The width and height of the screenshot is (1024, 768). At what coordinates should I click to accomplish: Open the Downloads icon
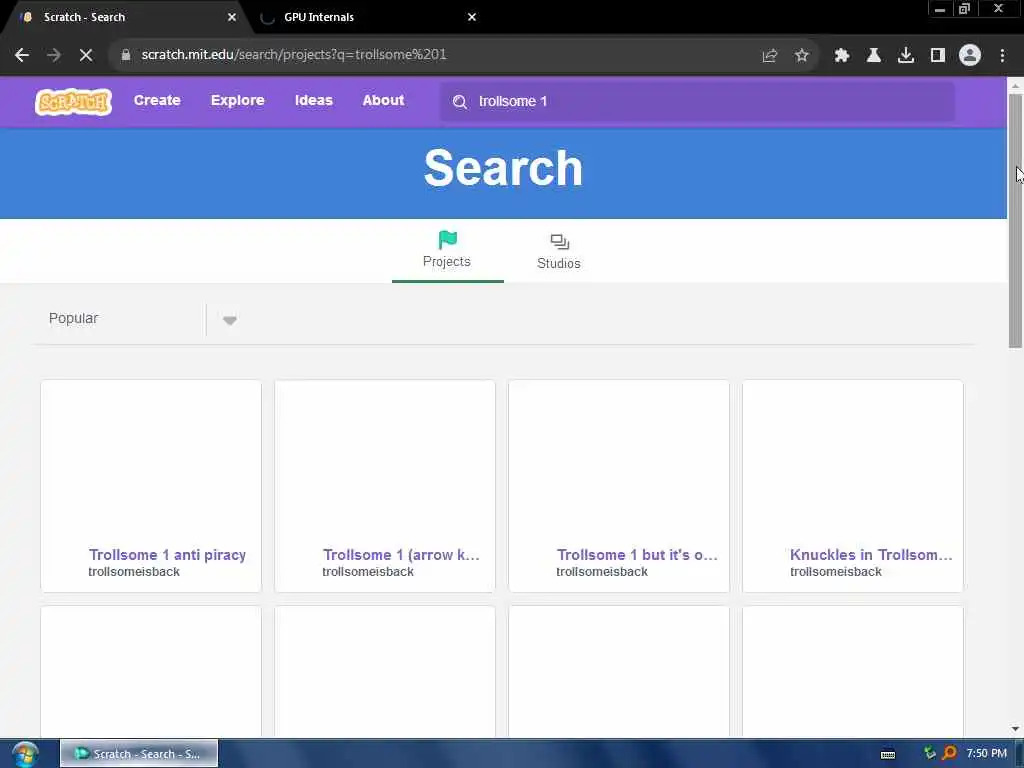point(906,56)
